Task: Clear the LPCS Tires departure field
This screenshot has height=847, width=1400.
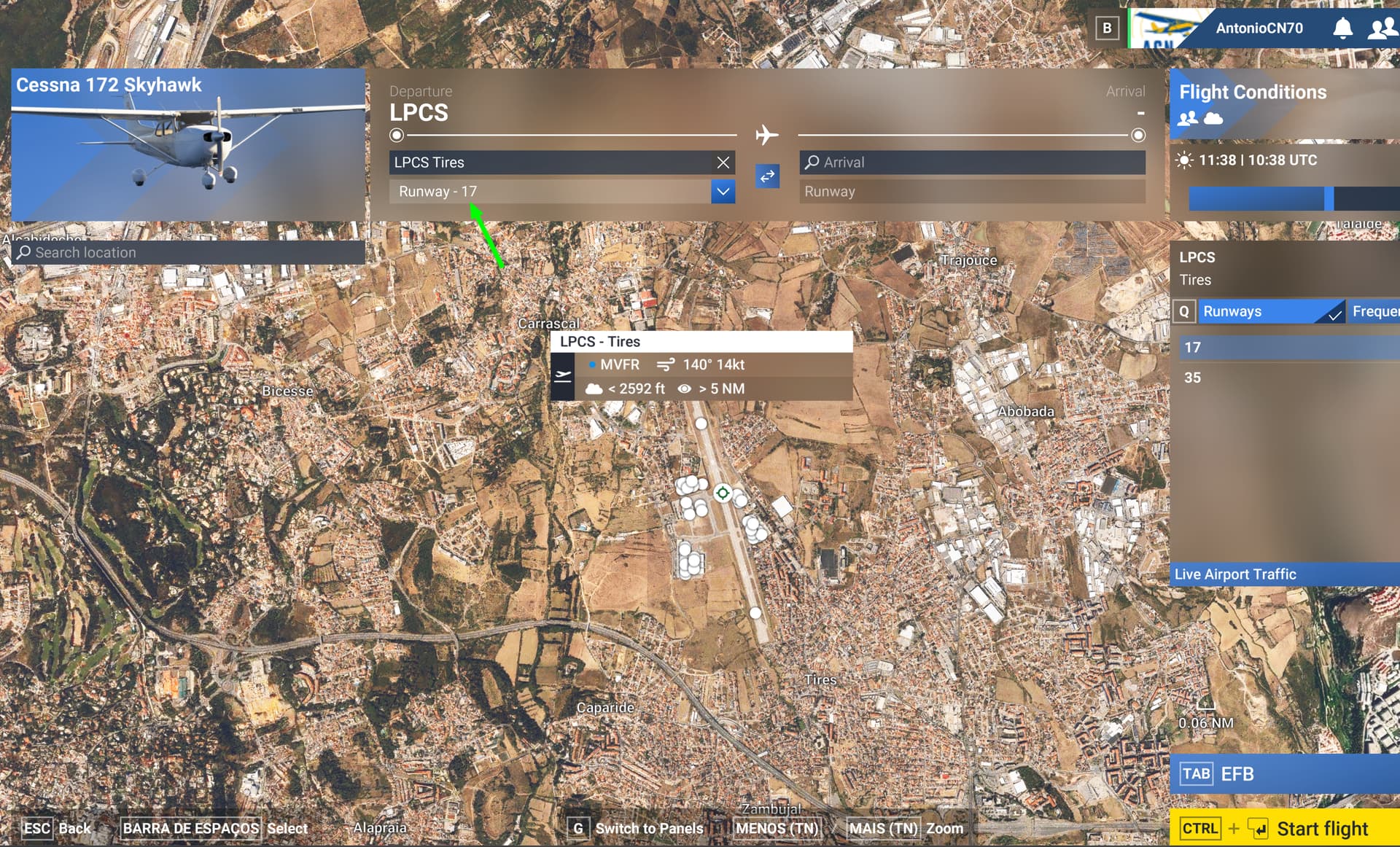Action: [723, 162]
